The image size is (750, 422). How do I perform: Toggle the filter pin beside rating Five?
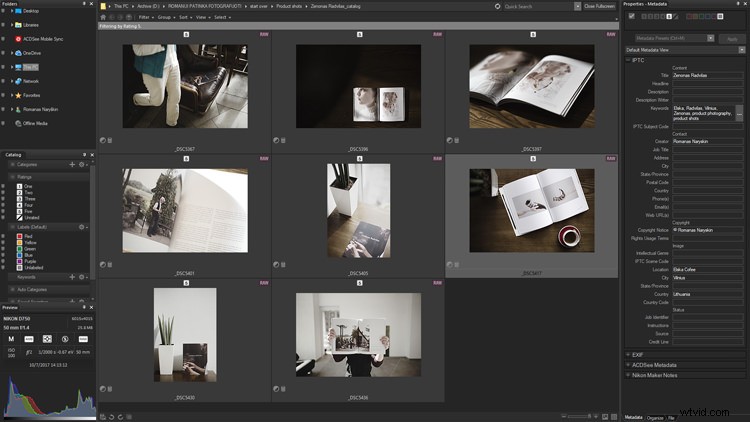3,211
